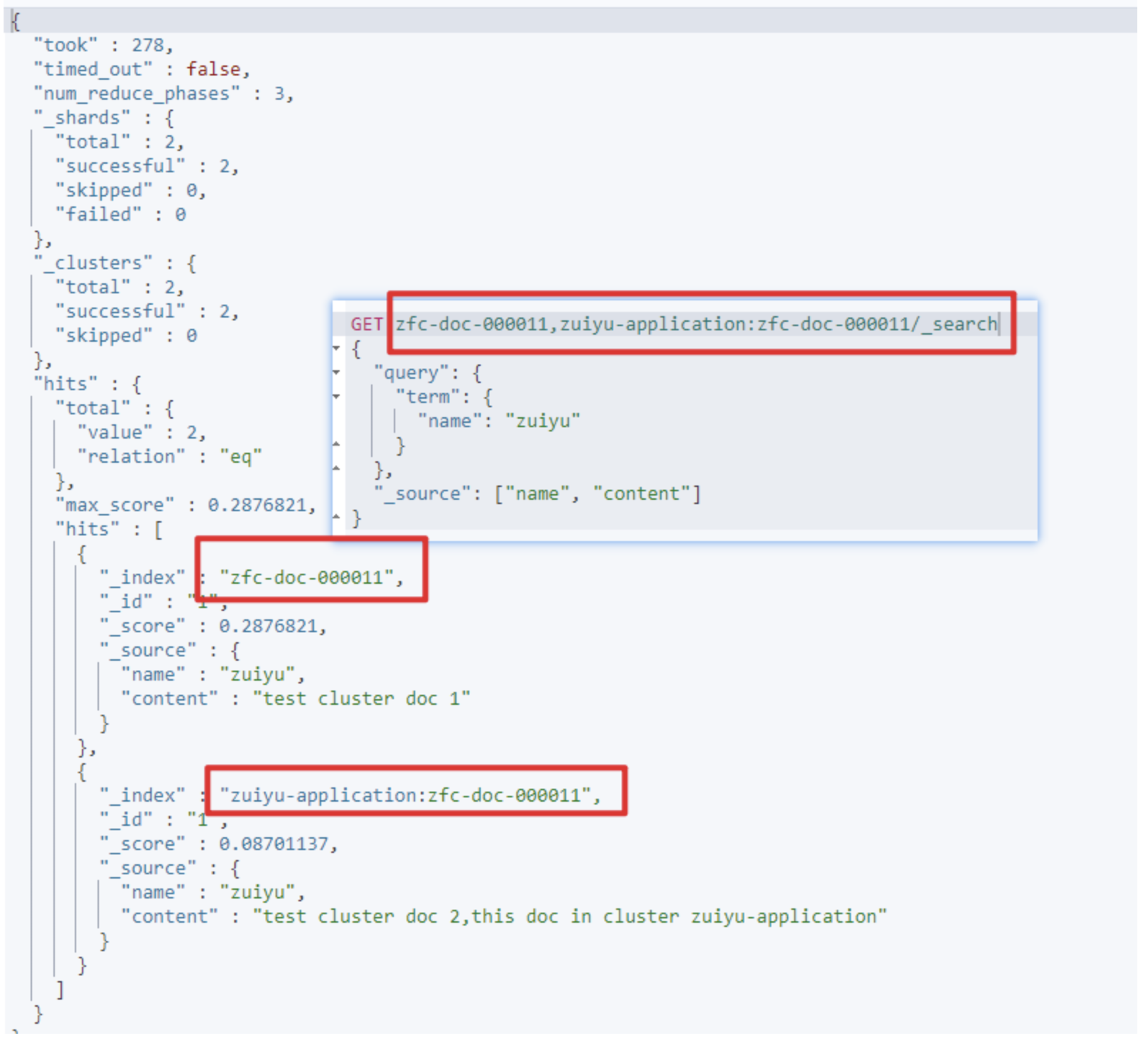The image size is (1148, 1038).
Task: Click the "num_reduce_phases" : 3 line
Action: click(163, 94)
